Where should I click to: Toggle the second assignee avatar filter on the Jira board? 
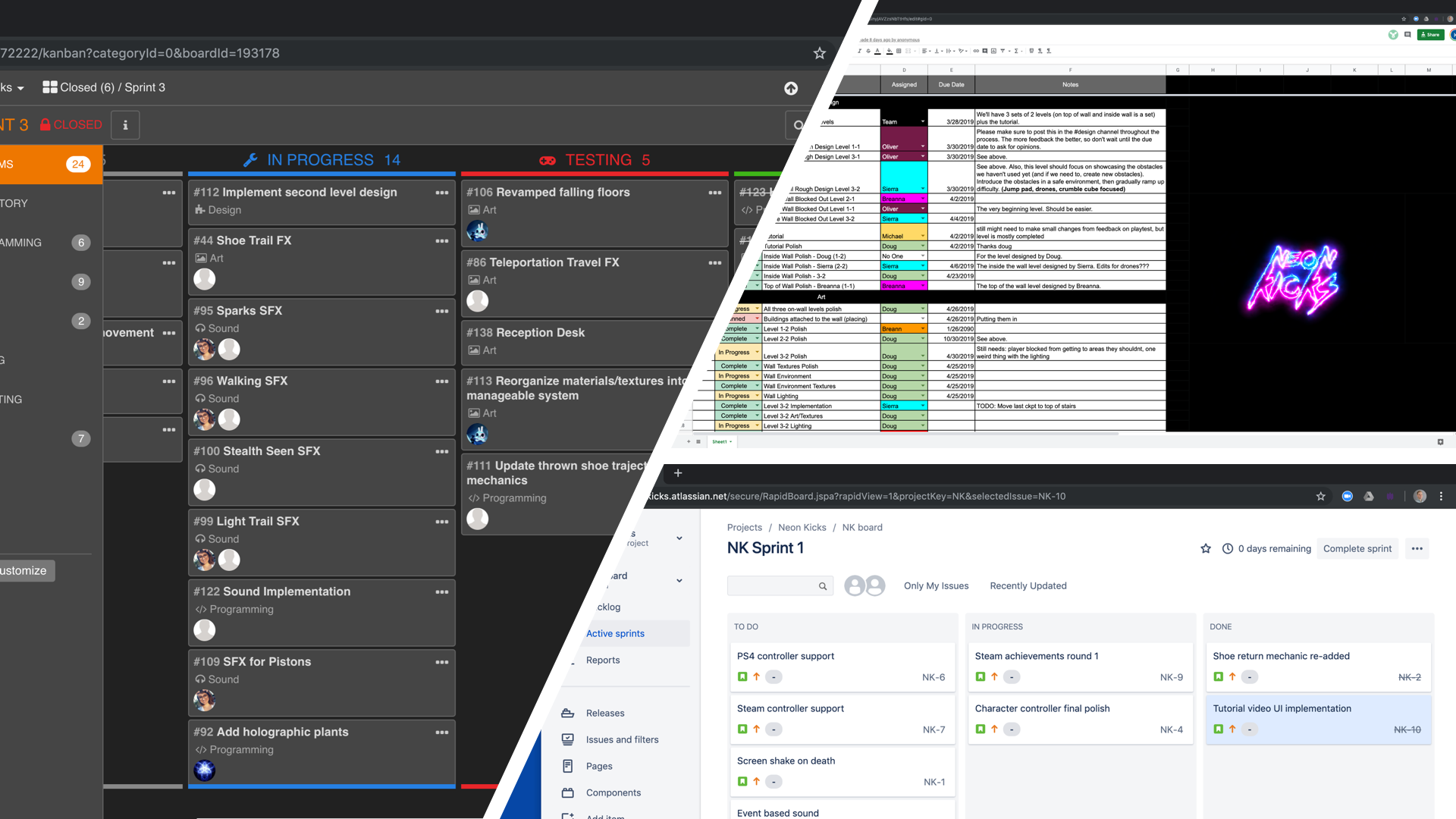tap(874, 585)
